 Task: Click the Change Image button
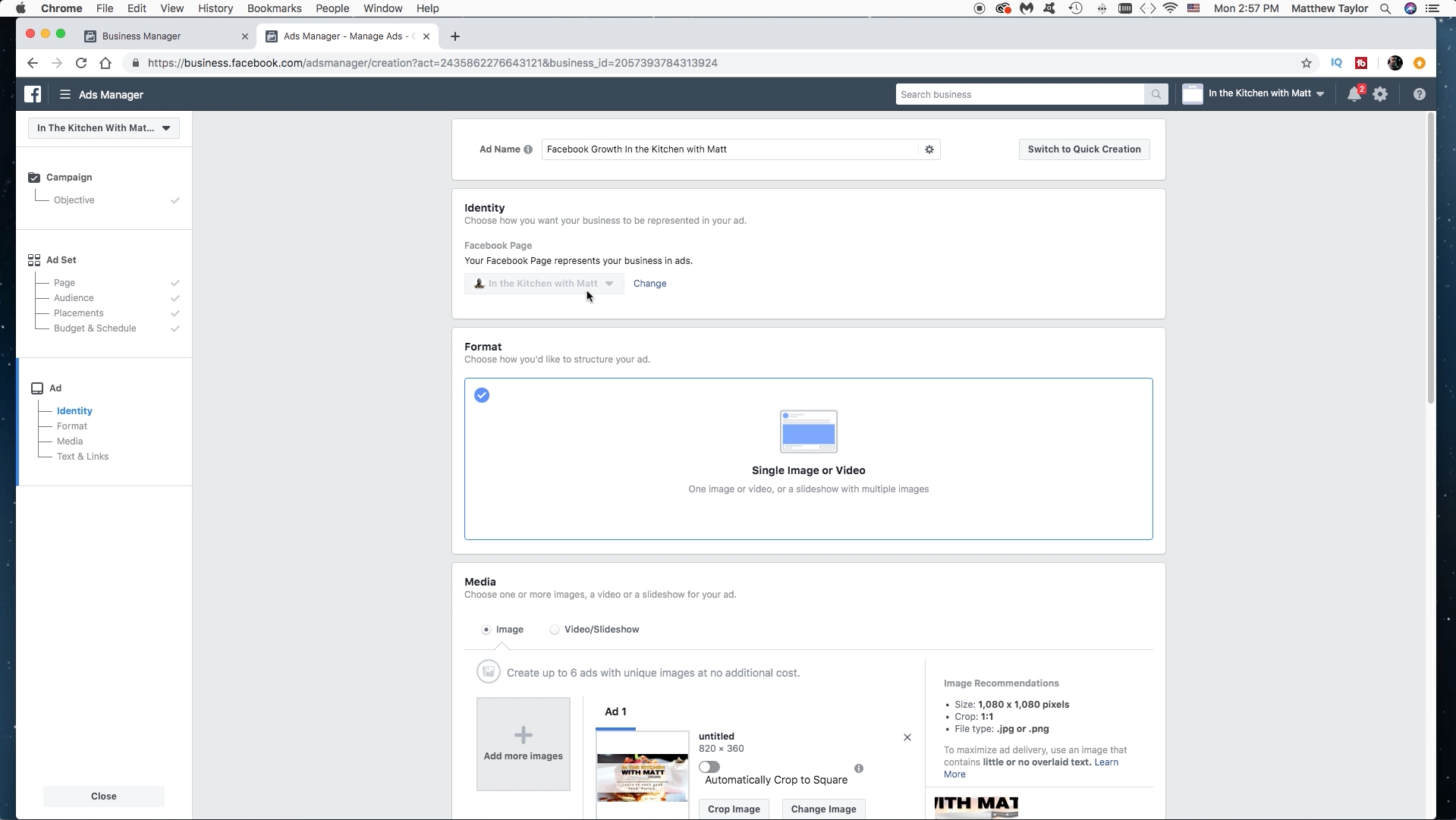(823, 809)
